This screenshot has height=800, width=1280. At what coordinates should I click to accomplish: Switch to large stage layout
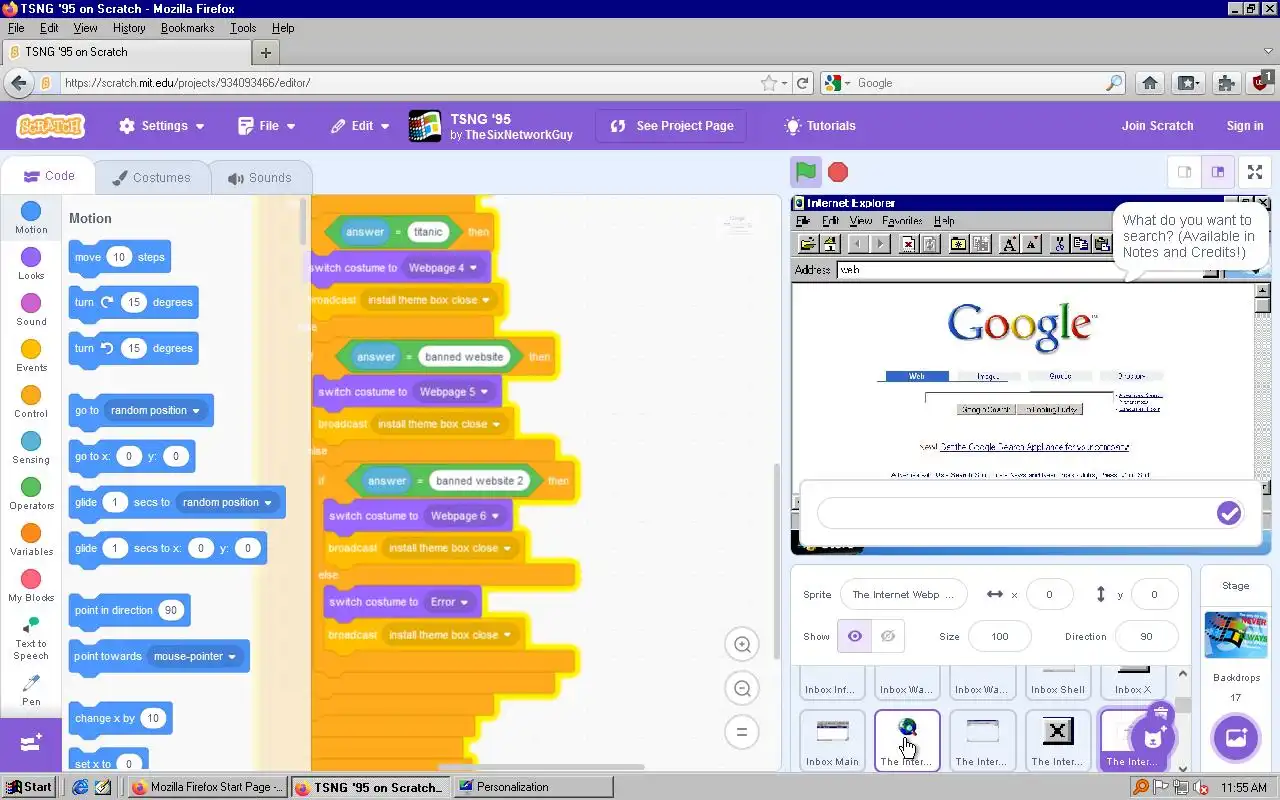[x=1217, y=172]
